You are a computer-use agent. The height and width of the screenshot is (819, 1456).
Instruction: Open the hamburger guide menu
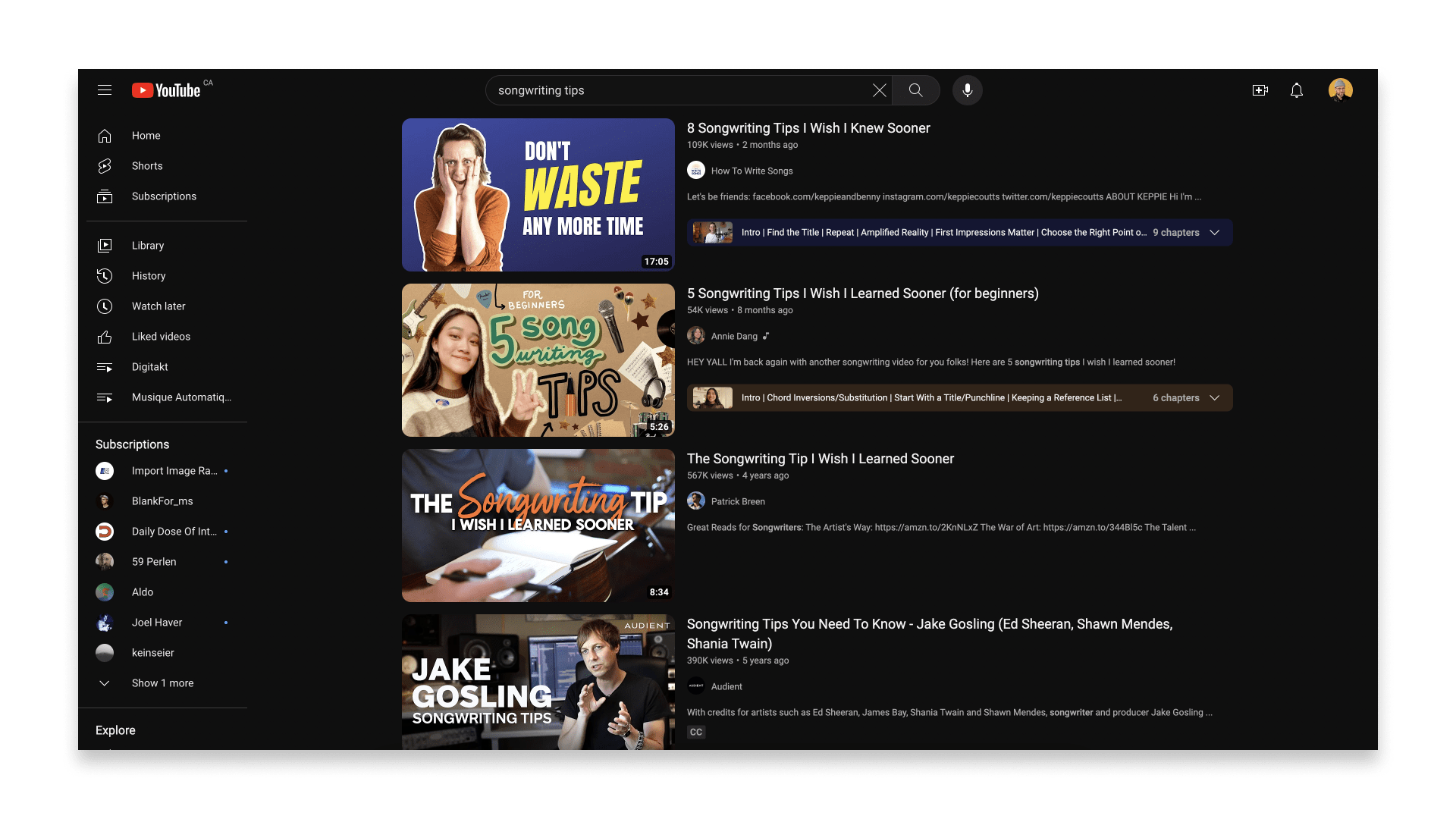[105, 90]
